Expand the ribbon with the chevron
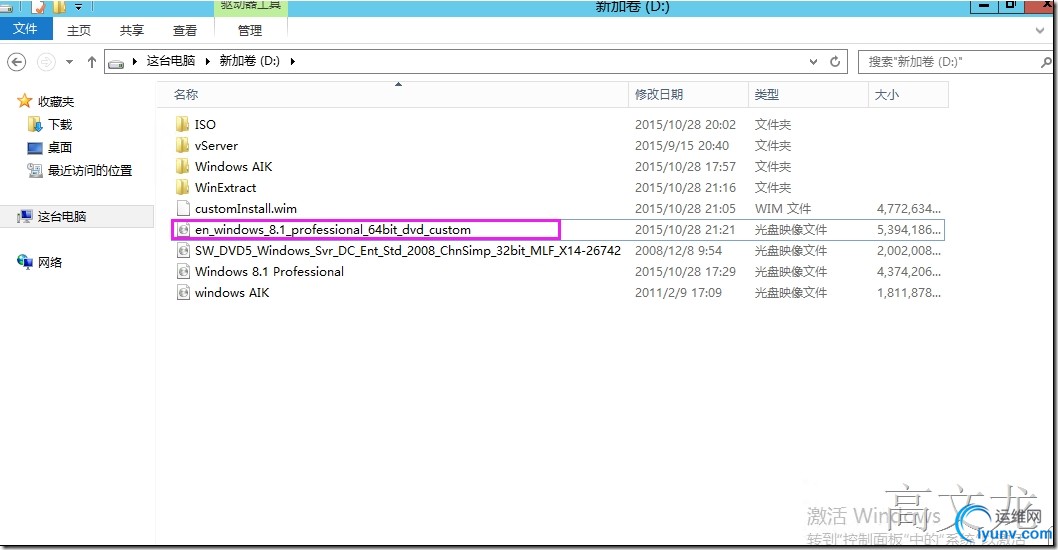Viewport: 1058px width, 550px height. (1040, 30)
